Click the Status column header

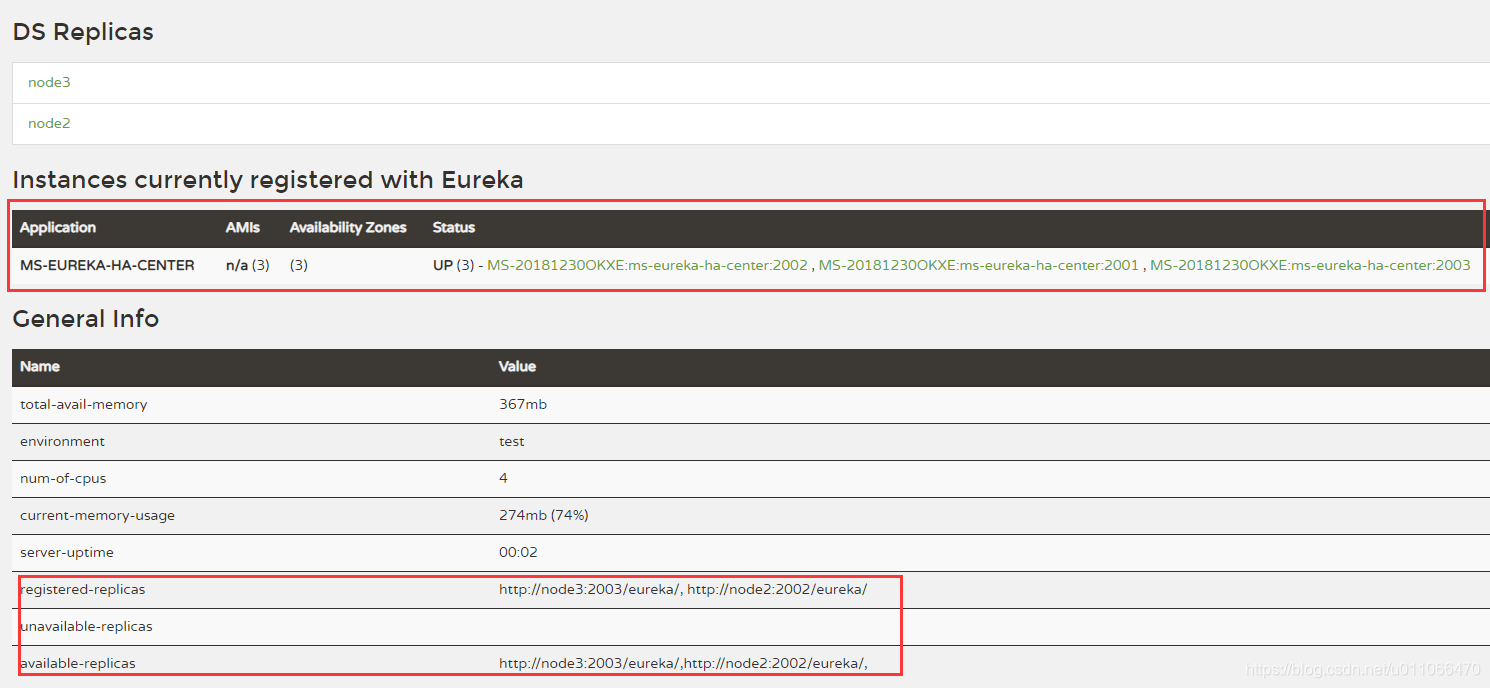454,227
